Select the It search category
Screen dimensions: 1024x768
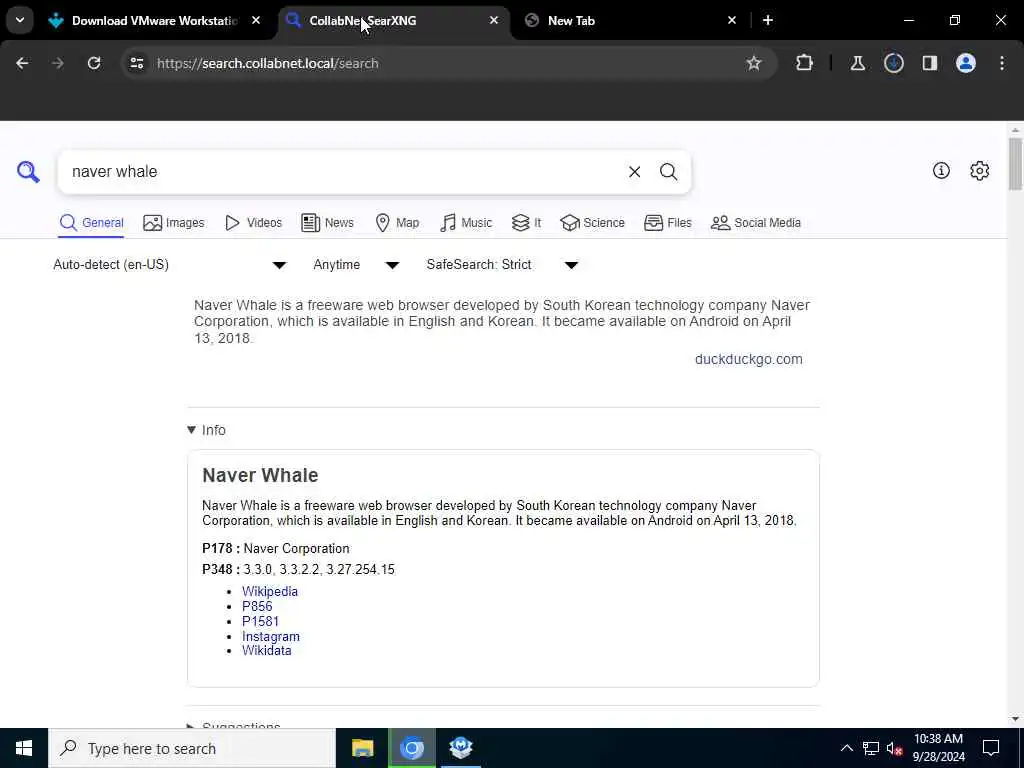click(526, 223)
